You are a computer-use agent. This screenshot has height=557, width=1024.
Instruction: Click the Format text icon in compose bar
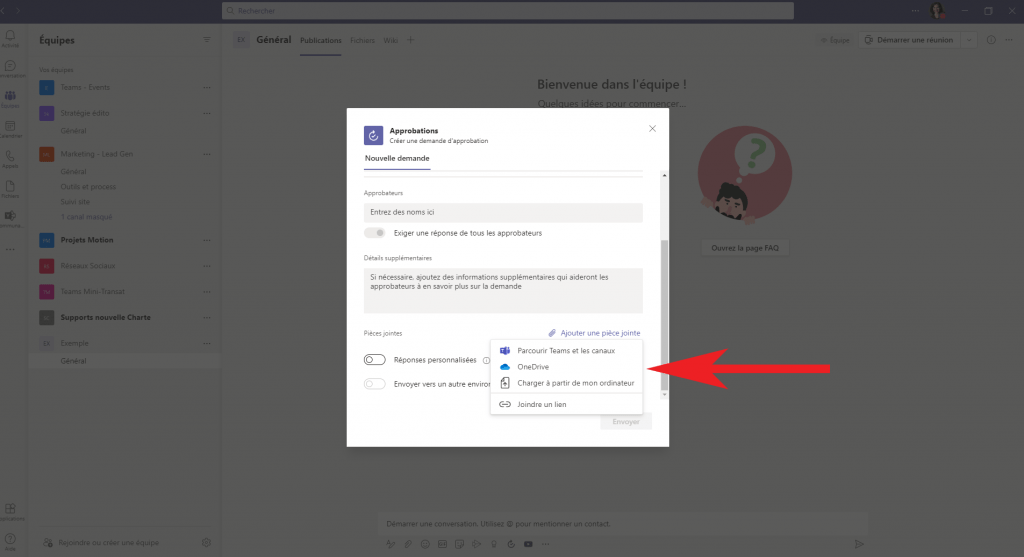pyautogui.click(x=391, y=544)
